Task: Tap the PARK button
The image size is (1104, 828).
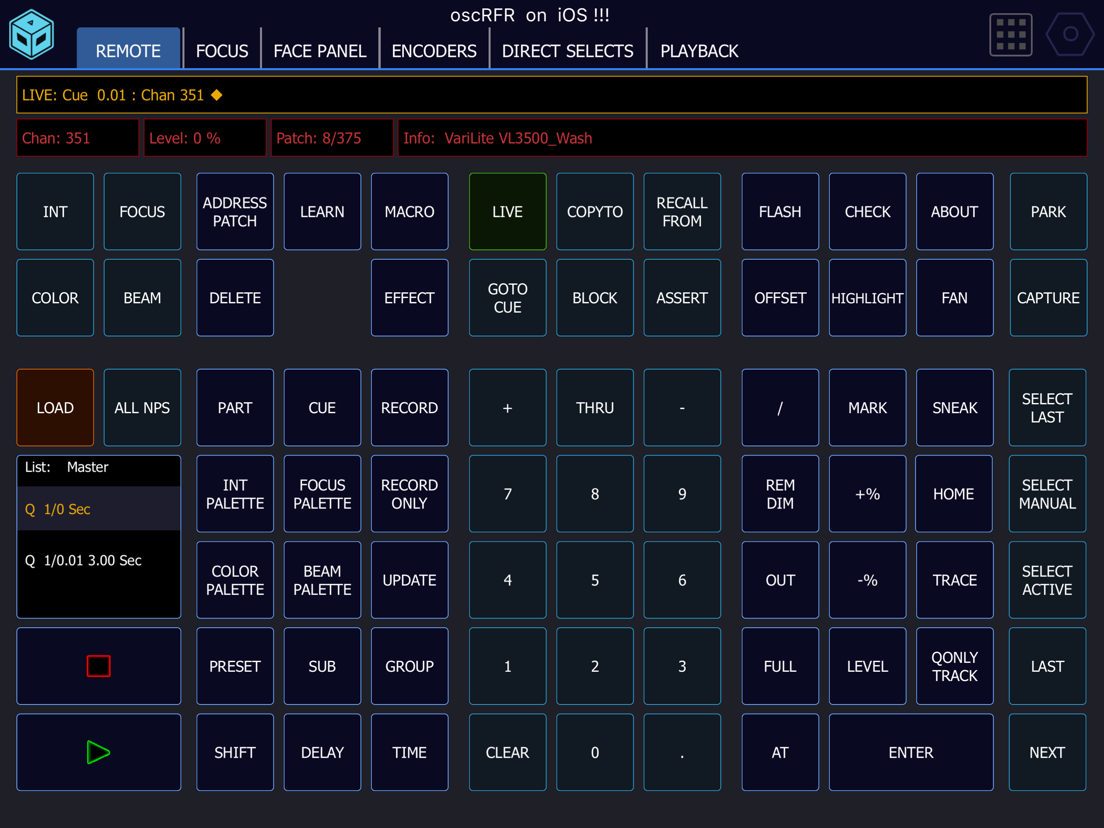Action: (1048, 211)
